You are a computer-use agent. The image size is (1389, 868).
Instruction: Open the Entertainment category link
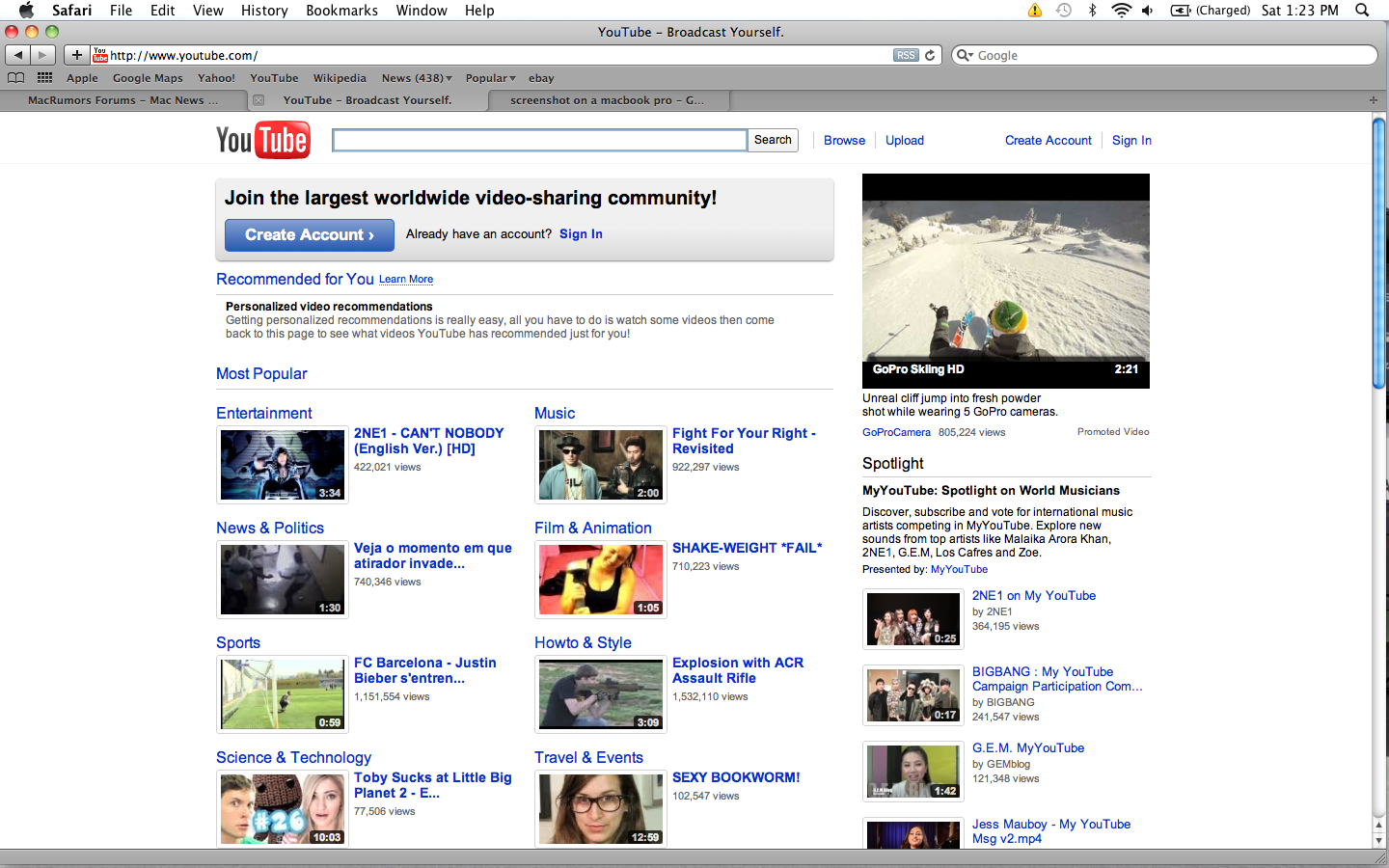[x=264, y=413]
